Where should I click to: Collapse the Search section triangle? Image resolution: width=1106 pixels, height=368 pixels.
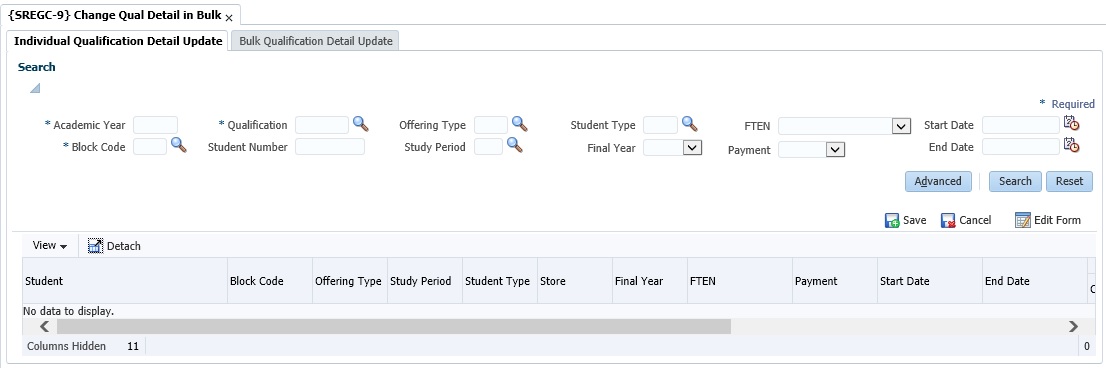35,89
